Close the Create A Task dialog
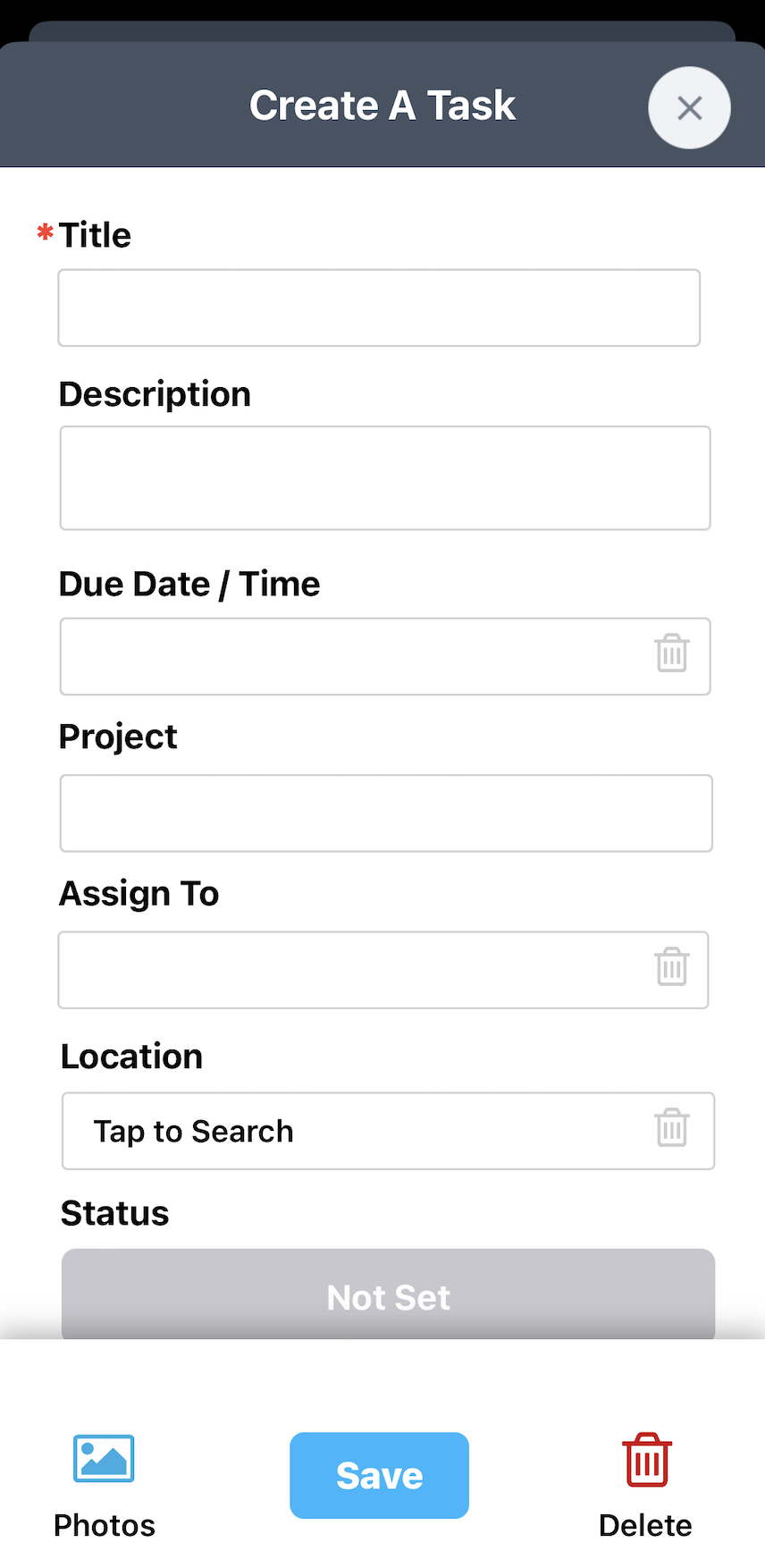Screen dimensions: 765x1568 coord(689,108)
